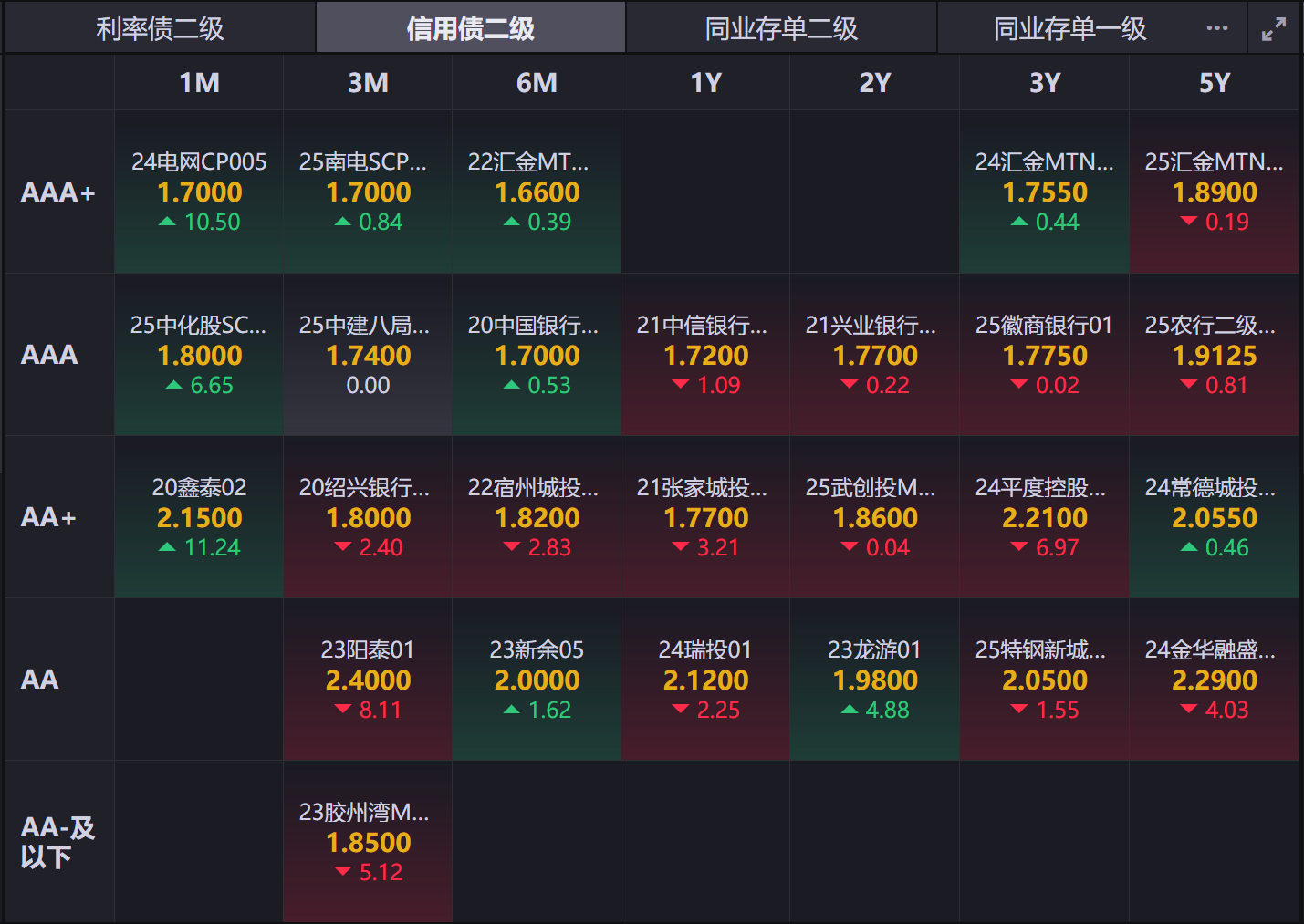The height and width of the screenshot is (924, 1304).
Task: Open the 25农行二级 bond cell
Action: [x=1214, y=355]
